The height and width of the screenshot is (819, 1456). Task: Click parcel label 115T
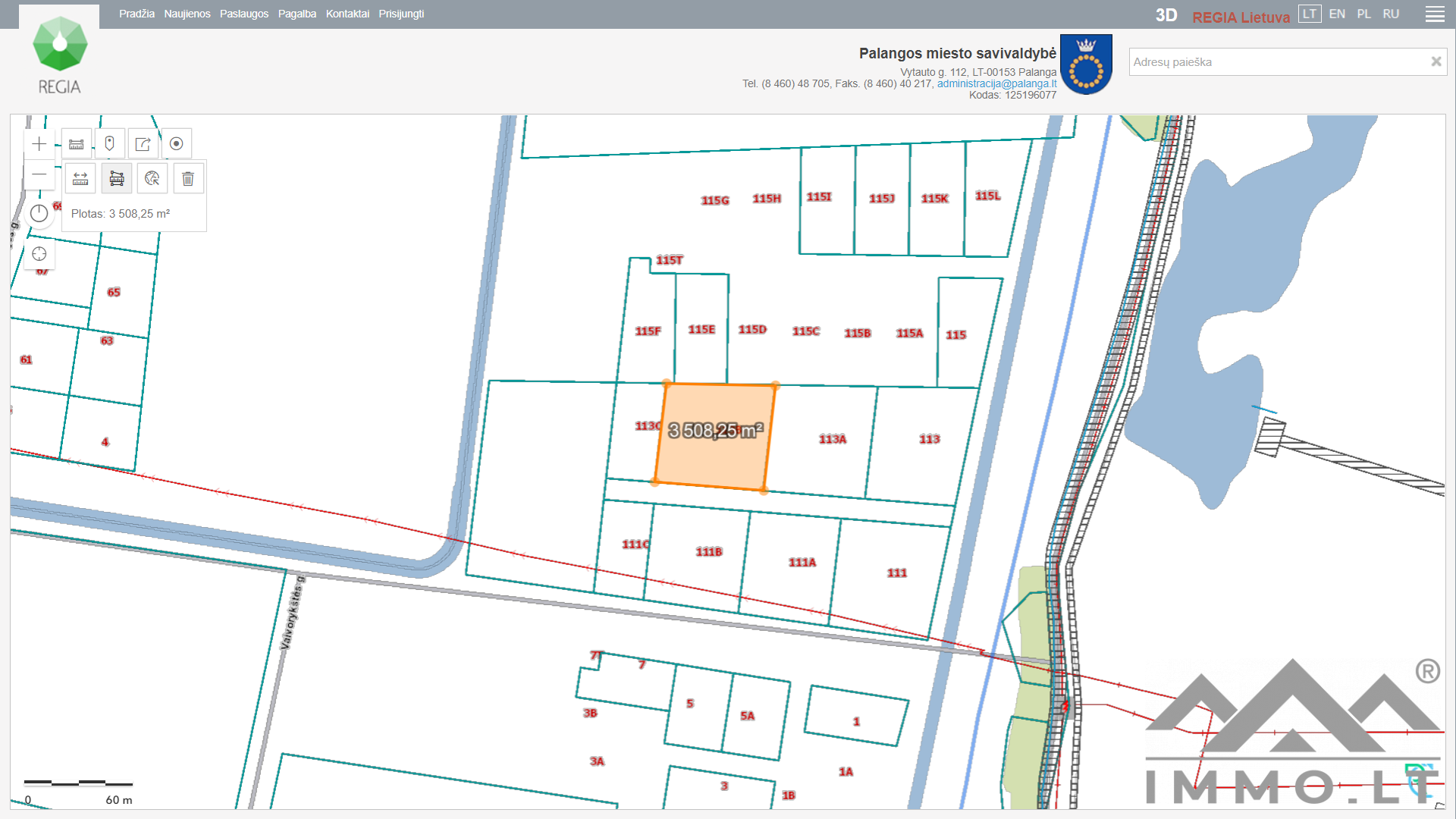[x=670, y=260]
